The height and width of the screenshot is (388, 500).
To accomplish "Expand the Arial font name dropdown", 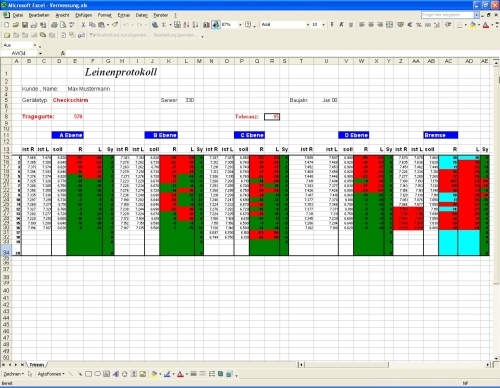I will coord(307,25).
